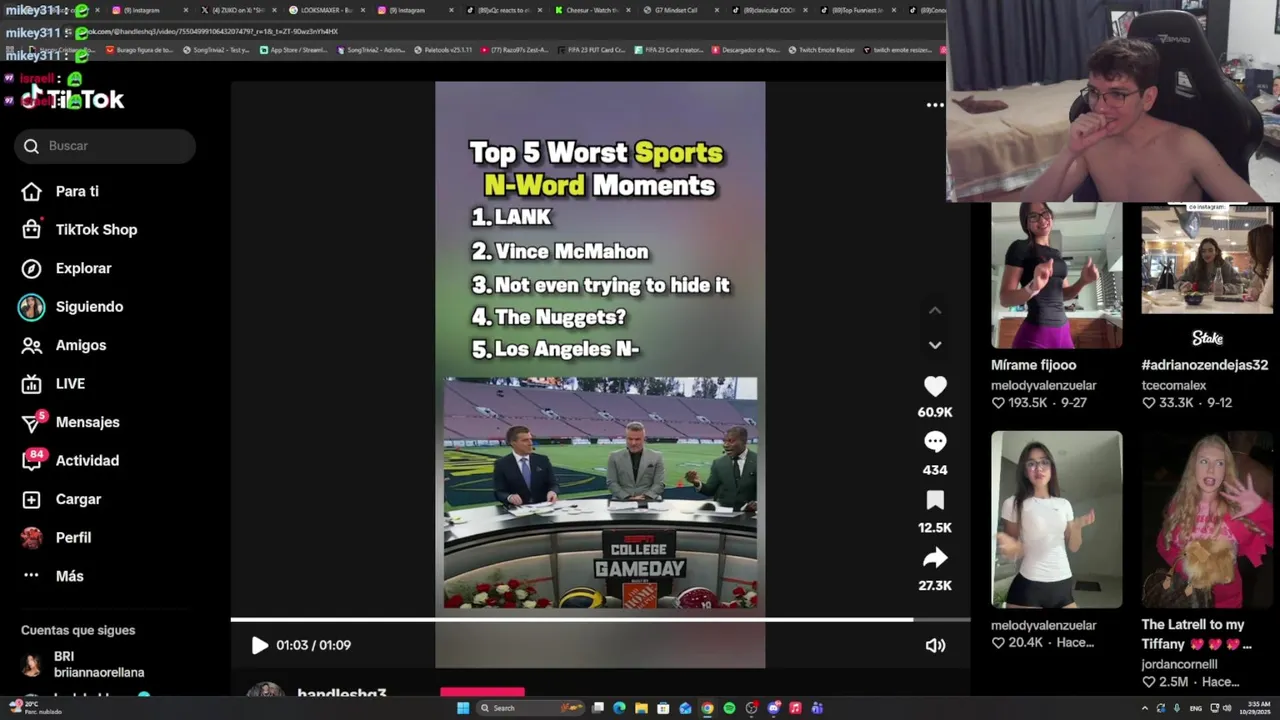Save video with the bookmark icon
This screenshot has width=1280, height=720.
click(x=935, y=500)
